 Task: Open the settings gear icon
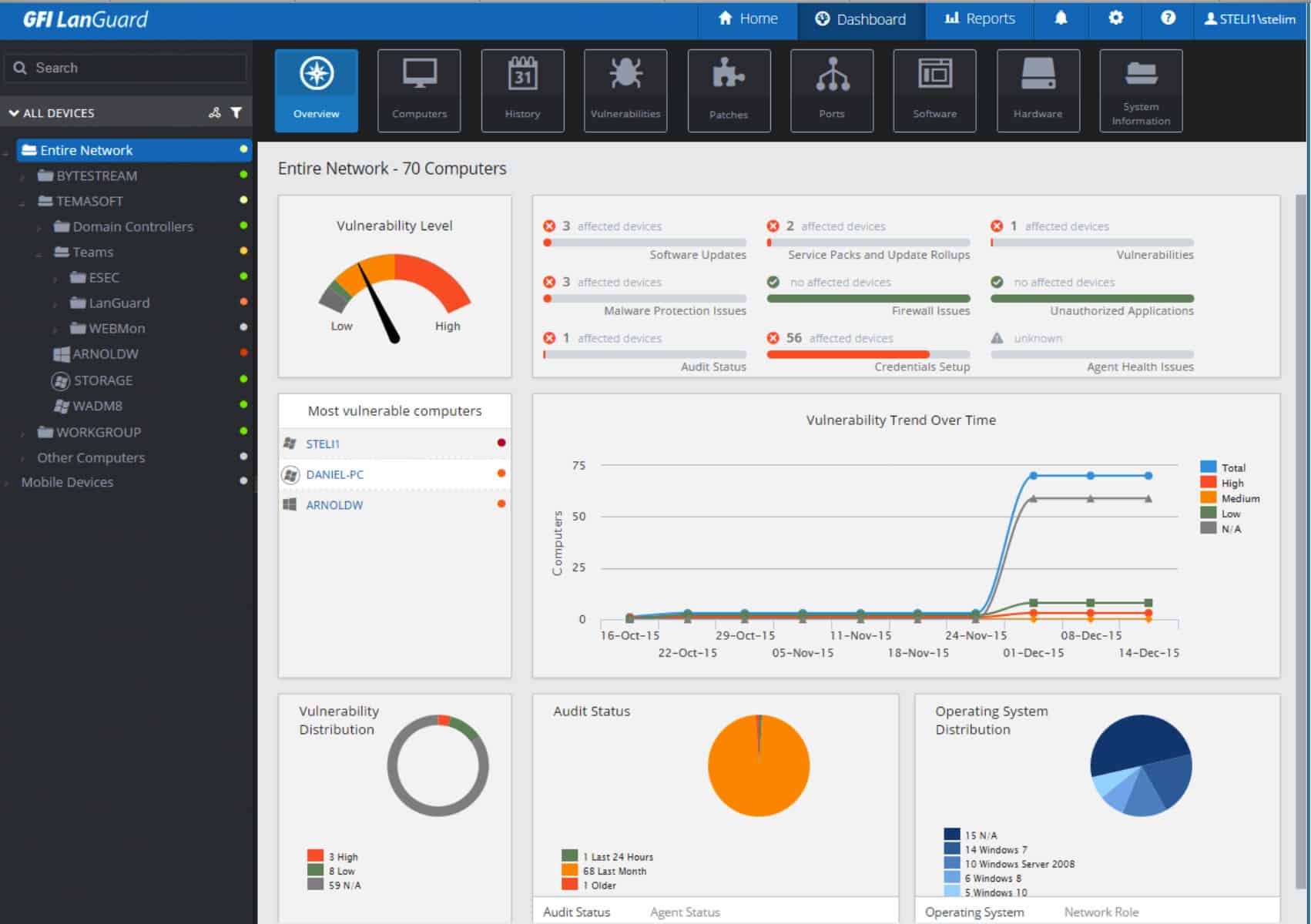[x=1115, y=18]
